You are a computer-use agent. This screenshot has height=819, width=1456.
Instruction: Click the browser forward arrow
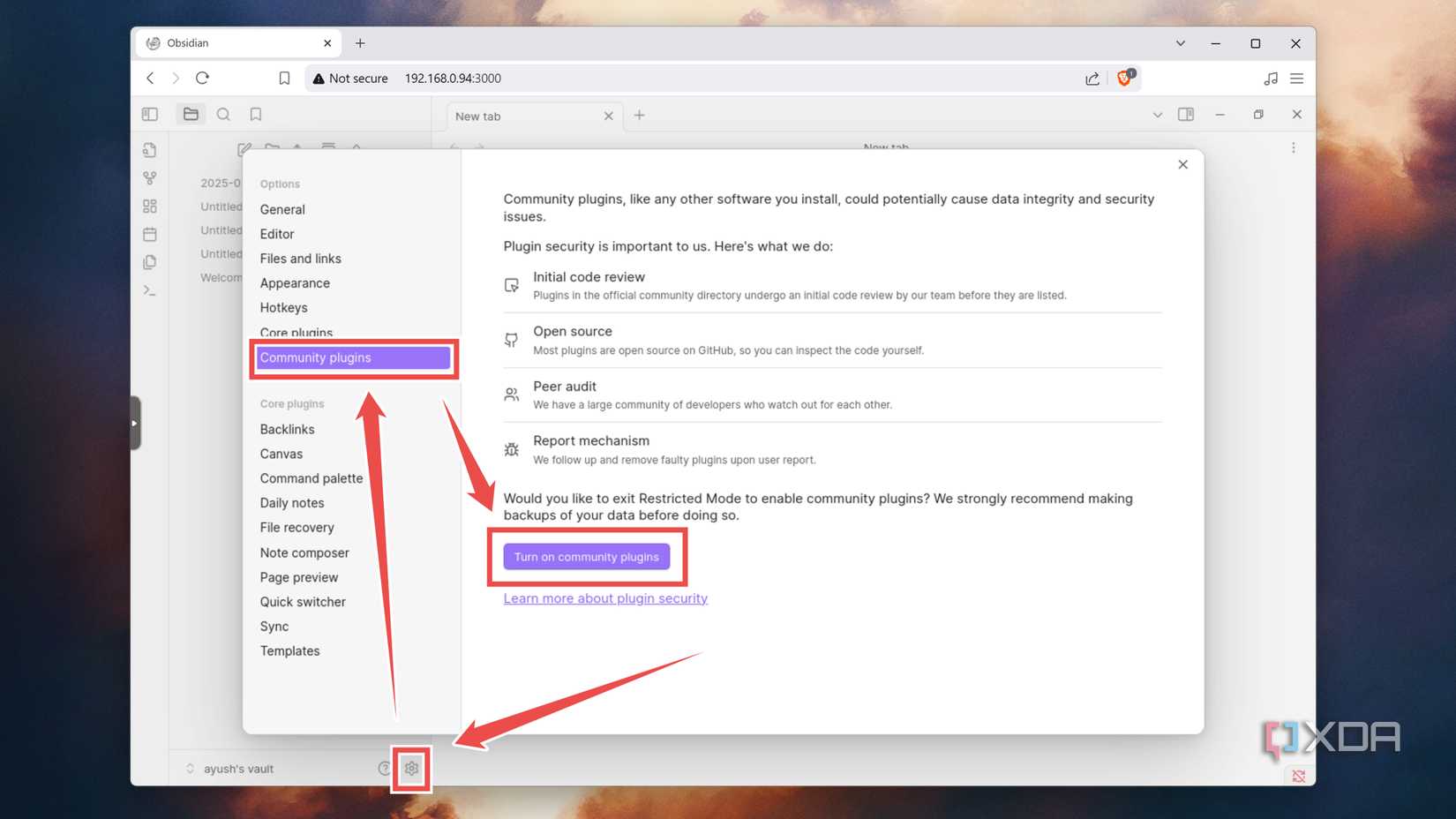(x=176, y=79)
